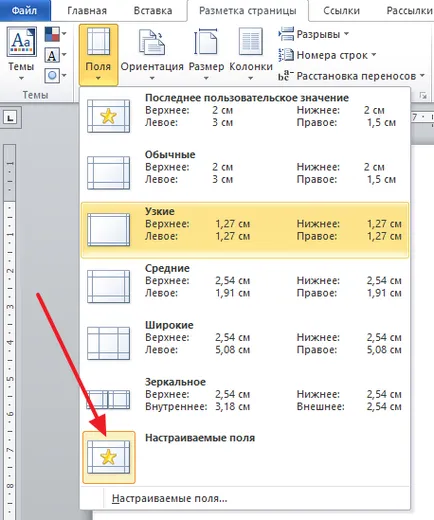Screen dimensions: 434x520
Task: Open theme fonts dropdown
Action: coord(55,55)
